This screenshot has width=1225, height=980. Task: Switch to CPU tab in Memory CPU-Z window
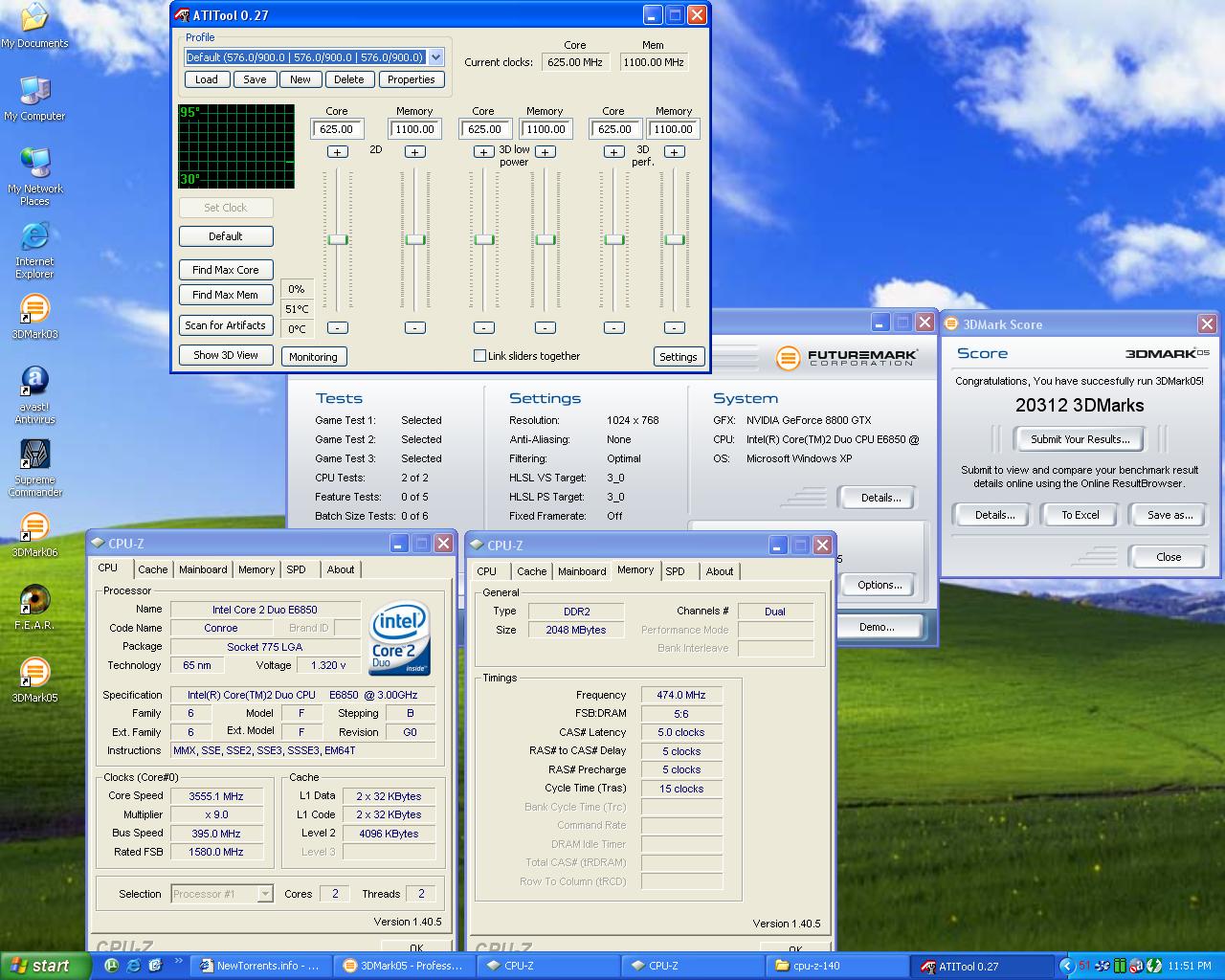487,571
